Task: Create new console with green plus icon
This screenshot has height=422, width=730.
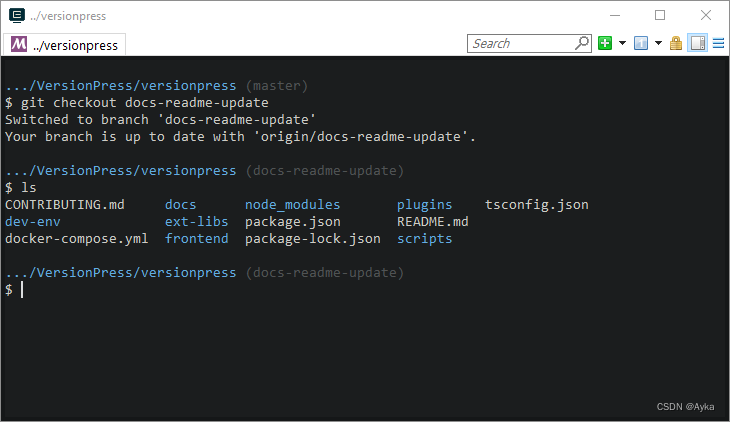Action: pos(605,43)
